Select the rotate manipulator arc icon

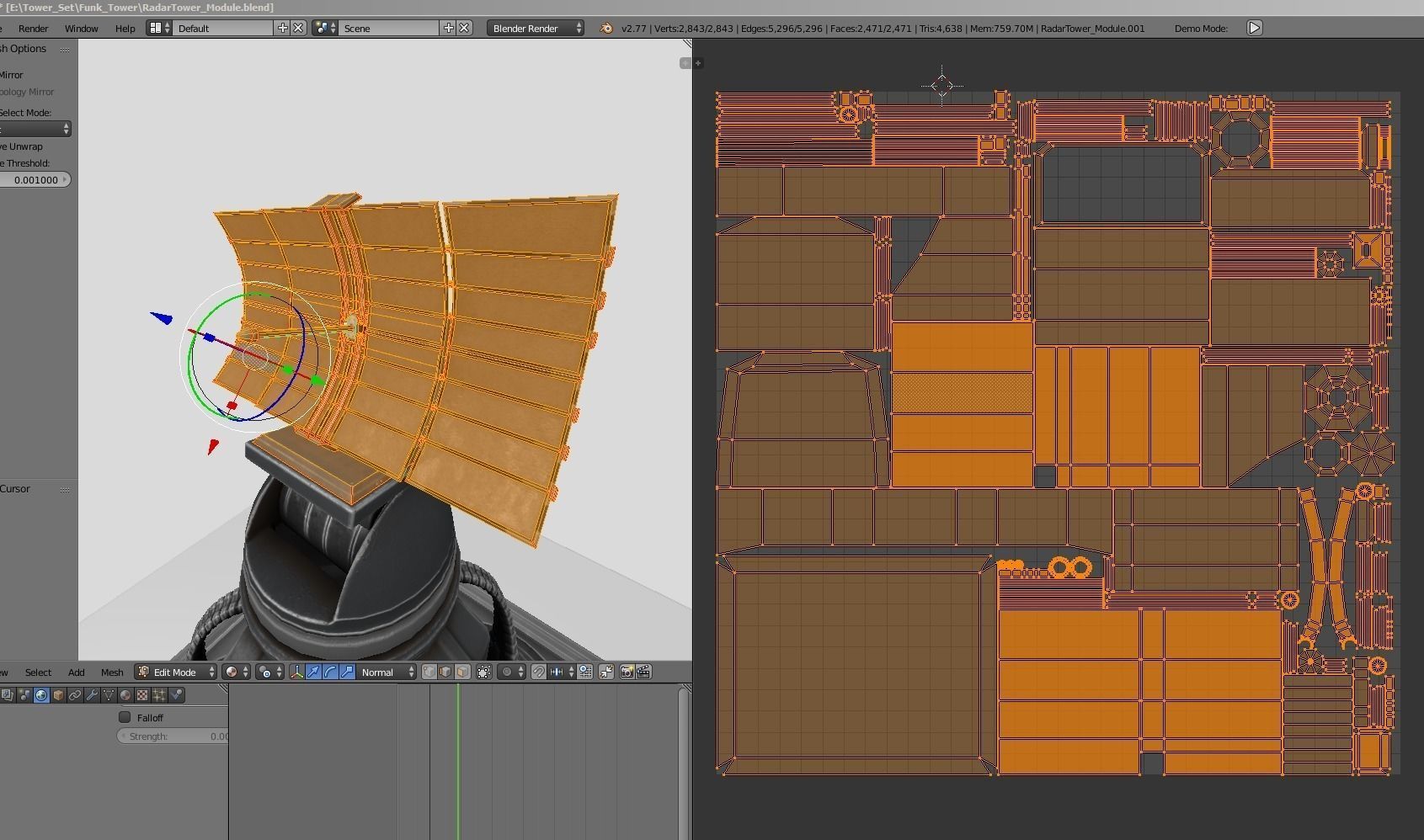pyautogui.click(x=330, y=672)
